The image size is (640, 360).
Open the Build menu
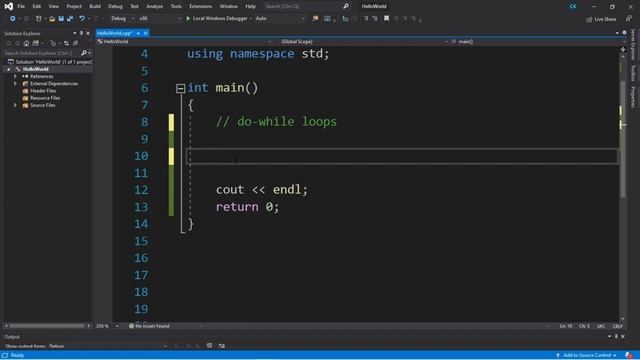pyautogui.click(x=95, y=6)
